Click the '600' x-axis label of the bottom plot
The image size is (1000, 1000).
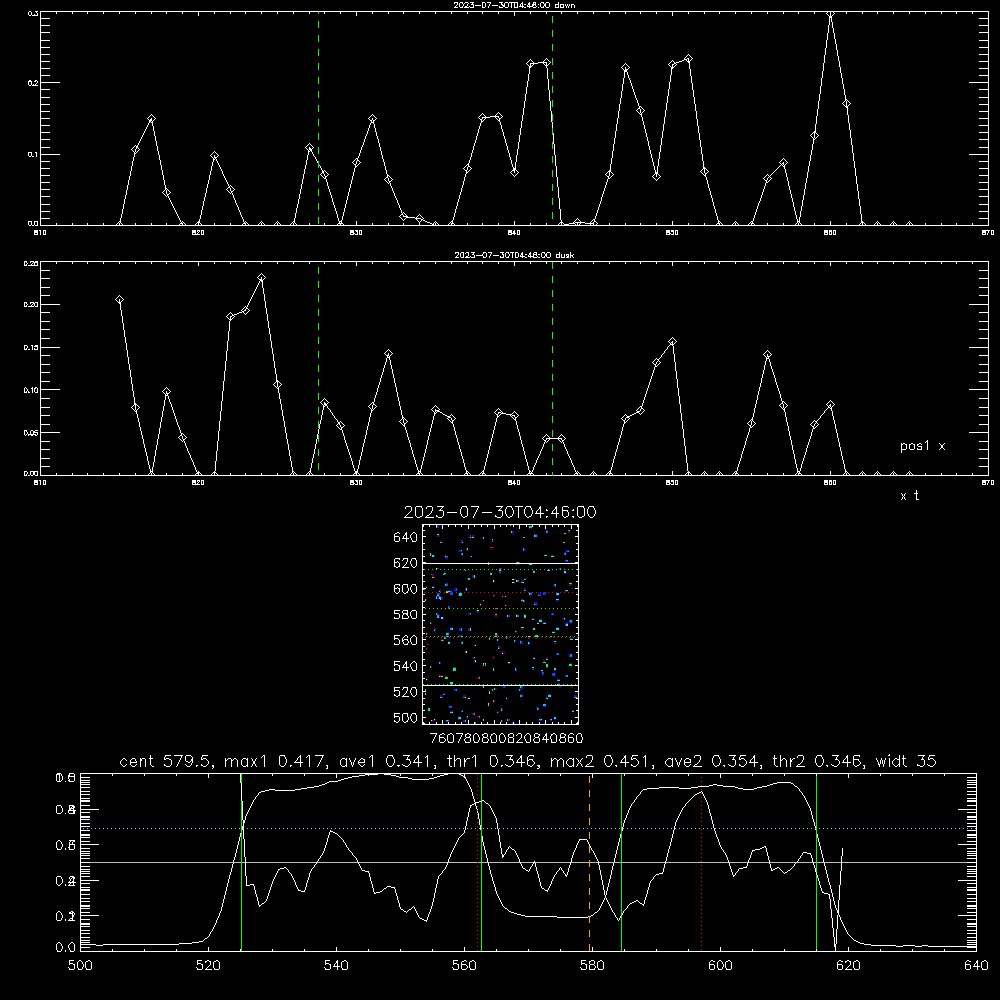point(720,965)
